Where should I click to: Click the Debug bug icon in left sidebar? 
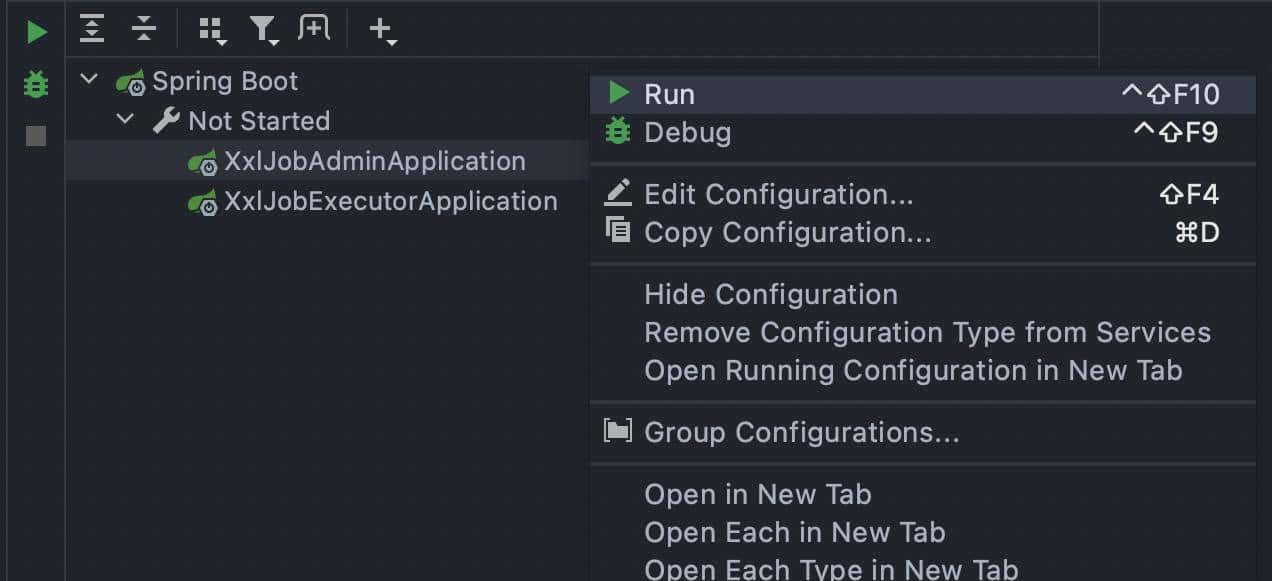tap(36, 85)
